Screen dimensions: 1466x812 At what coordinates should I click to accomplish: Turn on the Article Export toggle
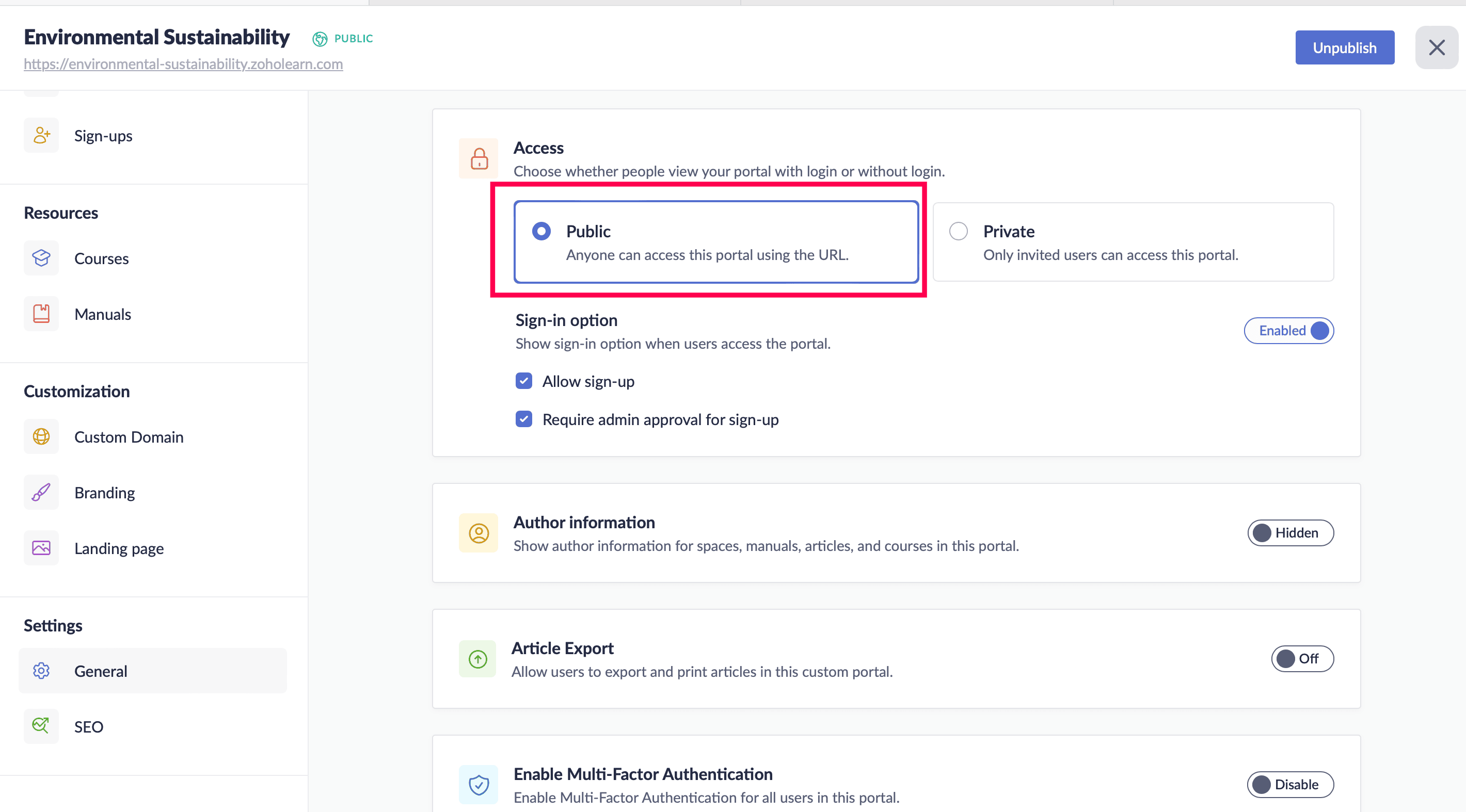pos(1301,658)
